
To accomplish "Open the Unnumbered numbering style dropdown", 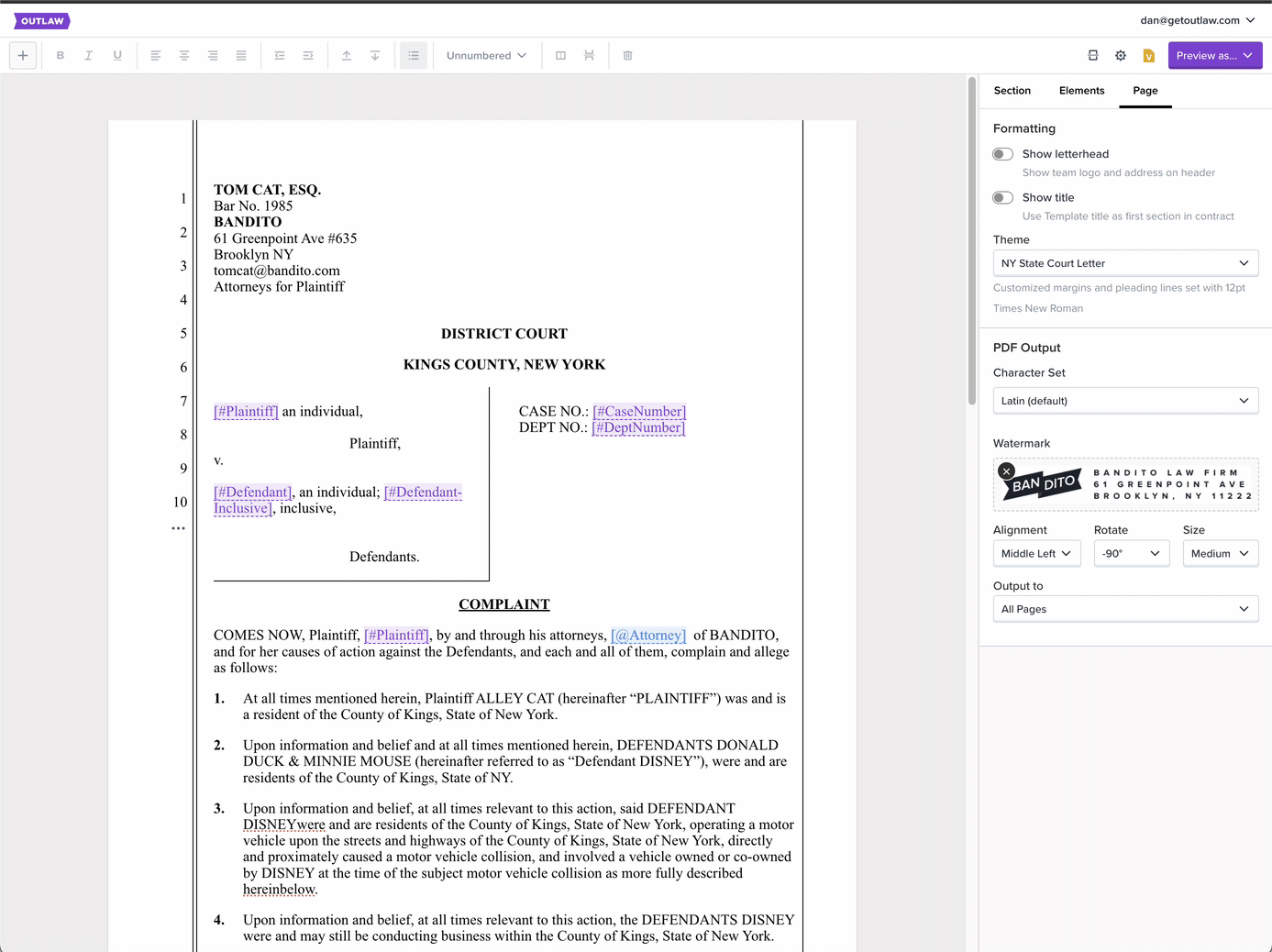I will point(486,56).
